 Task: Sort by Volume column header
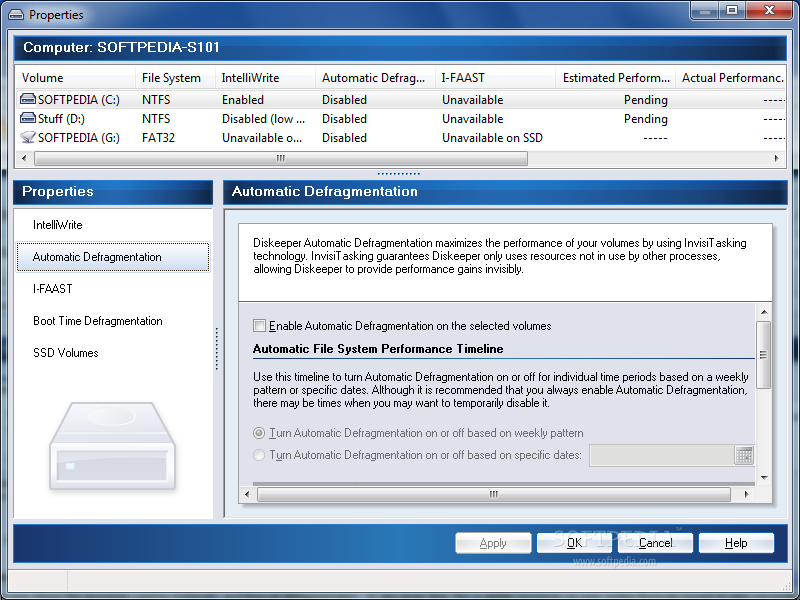click(75, 78)
